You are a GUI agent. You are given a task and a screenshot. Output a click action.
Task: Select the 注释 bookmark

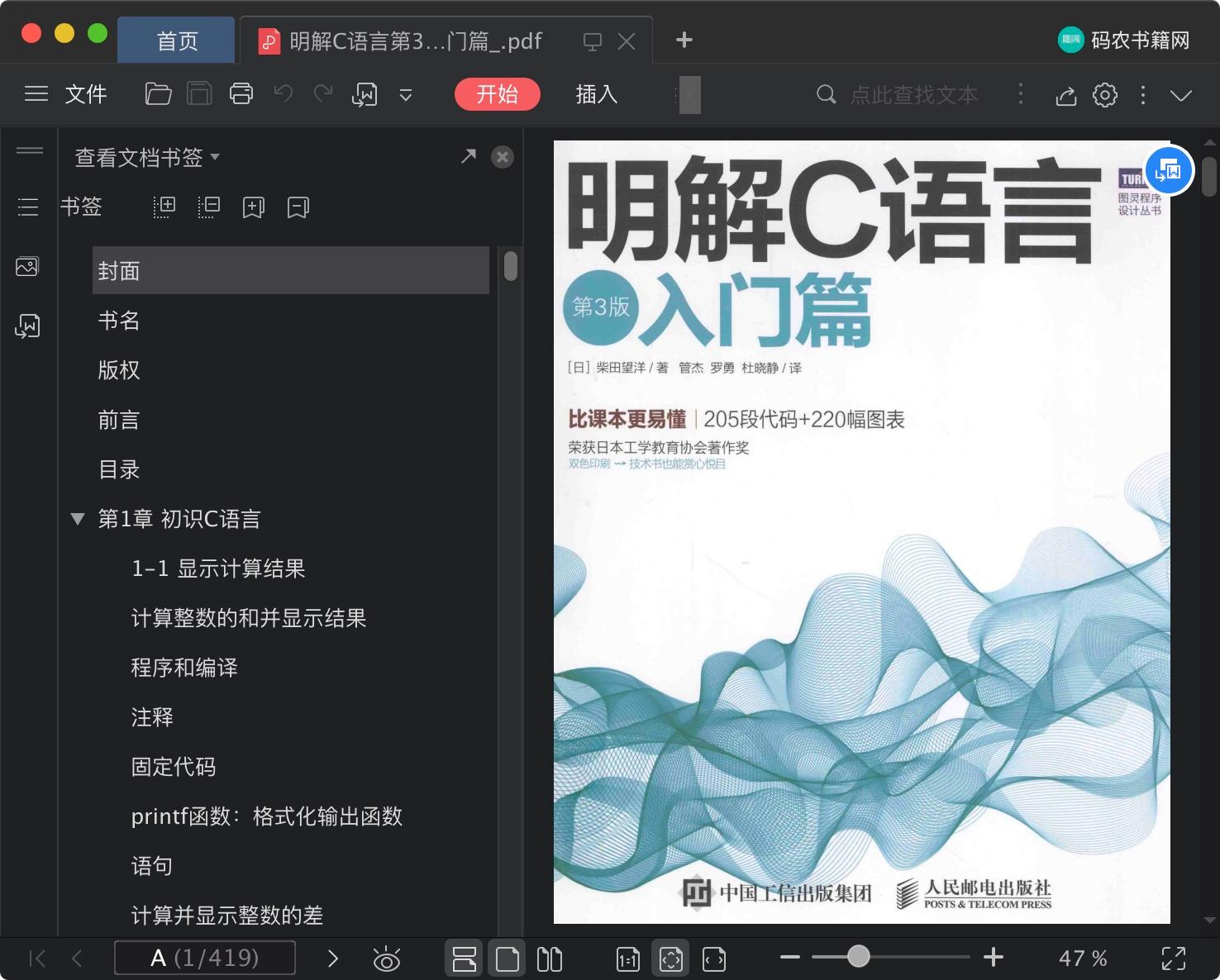coord(152,717)
